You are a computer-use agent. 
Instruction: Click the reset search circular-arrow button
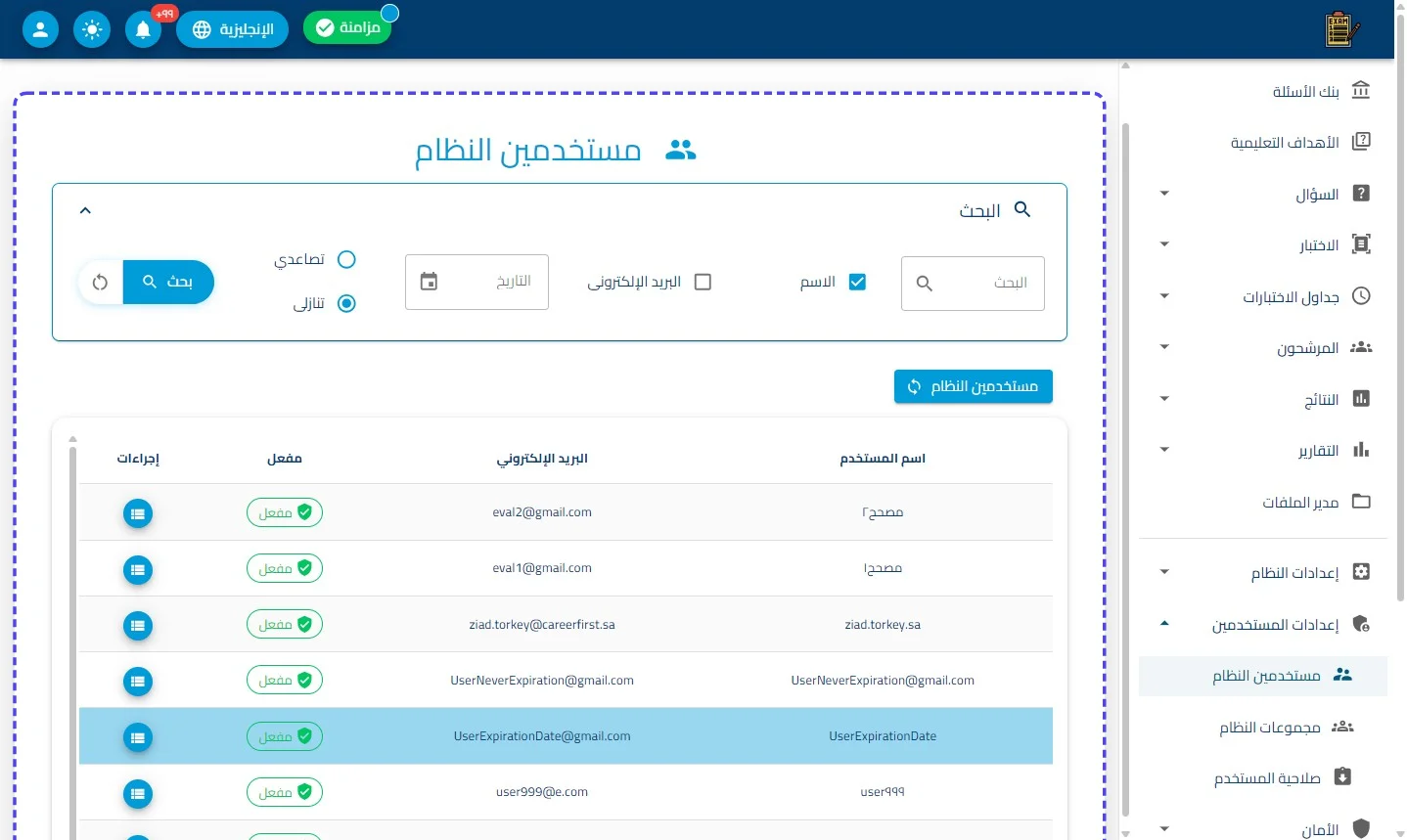[x=100, y=283]
